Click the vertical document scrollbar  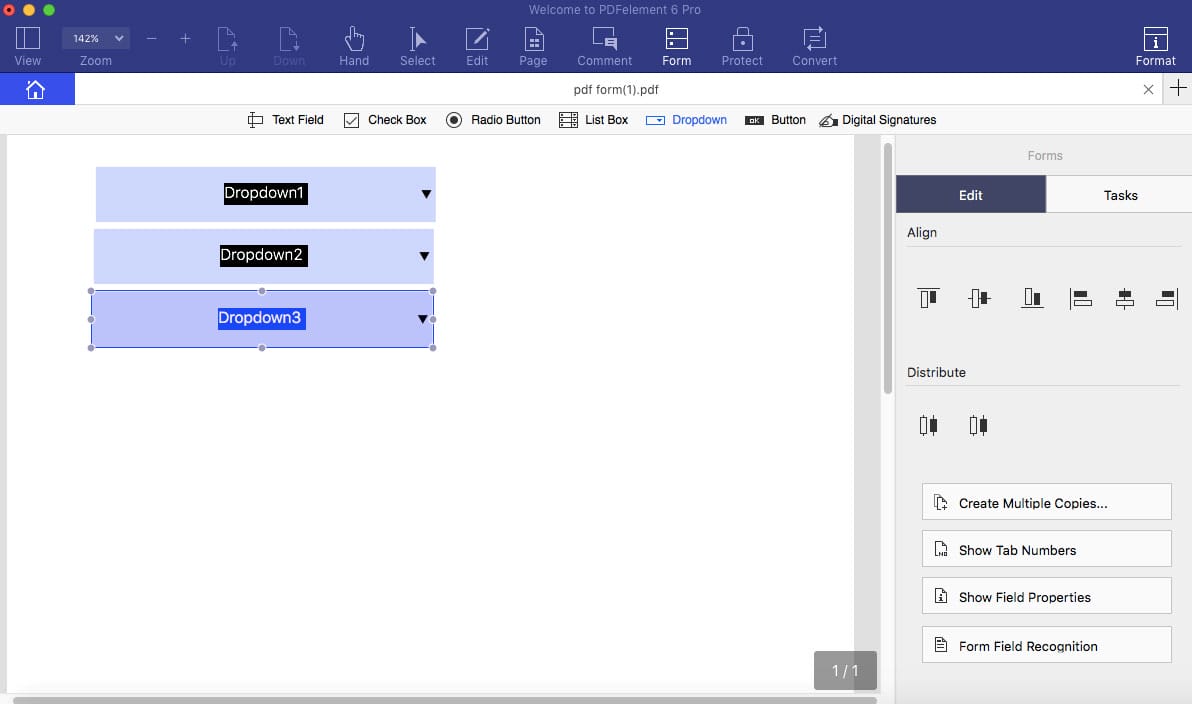887,270
